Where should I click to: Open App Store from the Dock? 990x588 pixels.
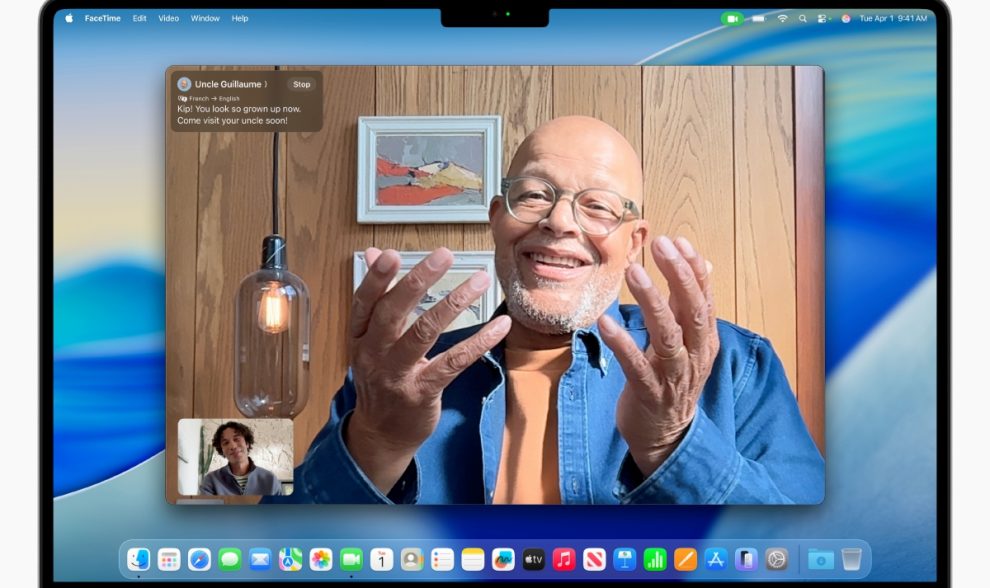click(715, 559)
